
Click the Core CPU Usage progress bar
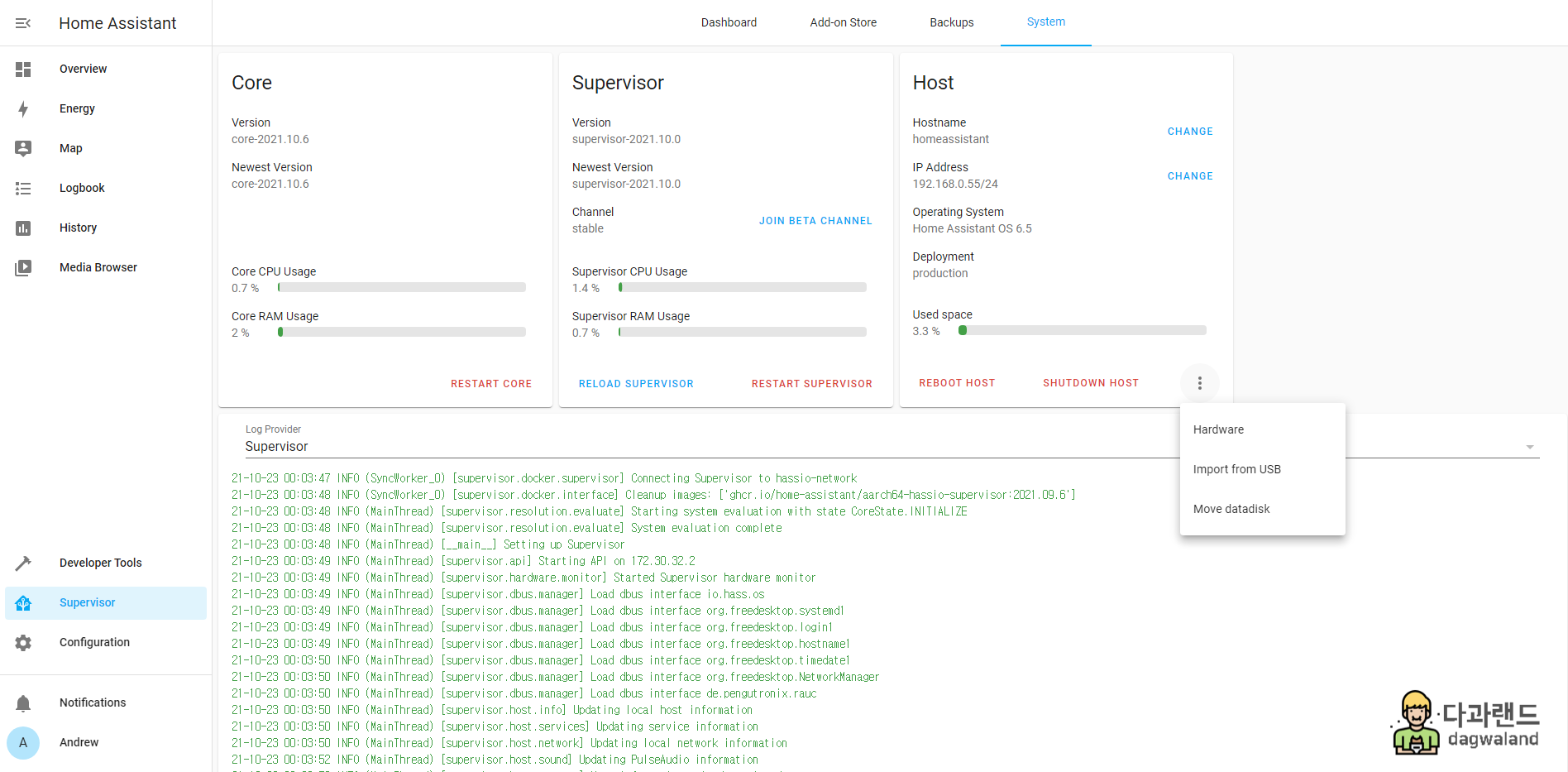click(x=402, y=288)
